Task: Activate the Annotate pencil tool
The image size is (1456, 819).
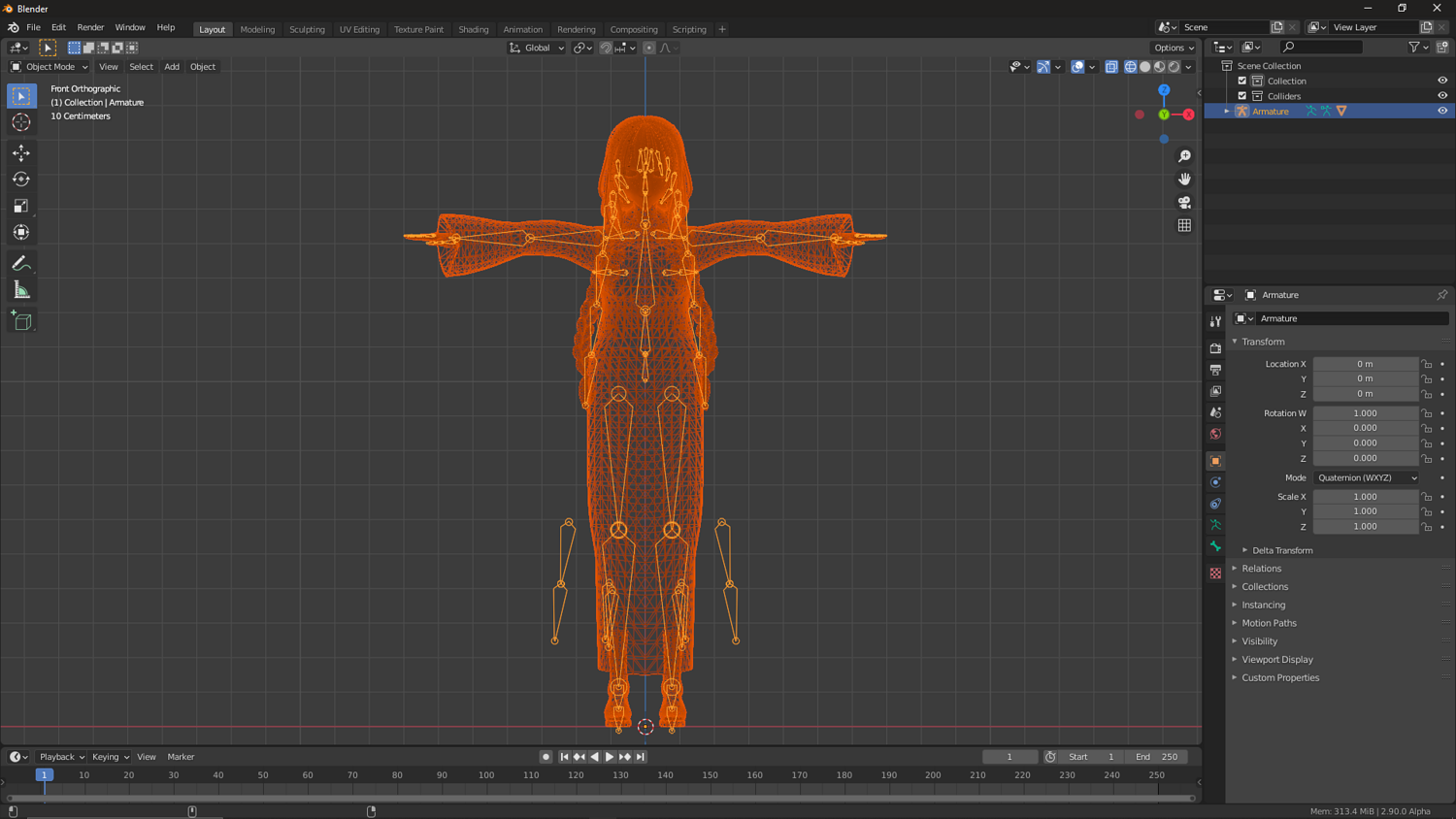Action: pos(21,264)
